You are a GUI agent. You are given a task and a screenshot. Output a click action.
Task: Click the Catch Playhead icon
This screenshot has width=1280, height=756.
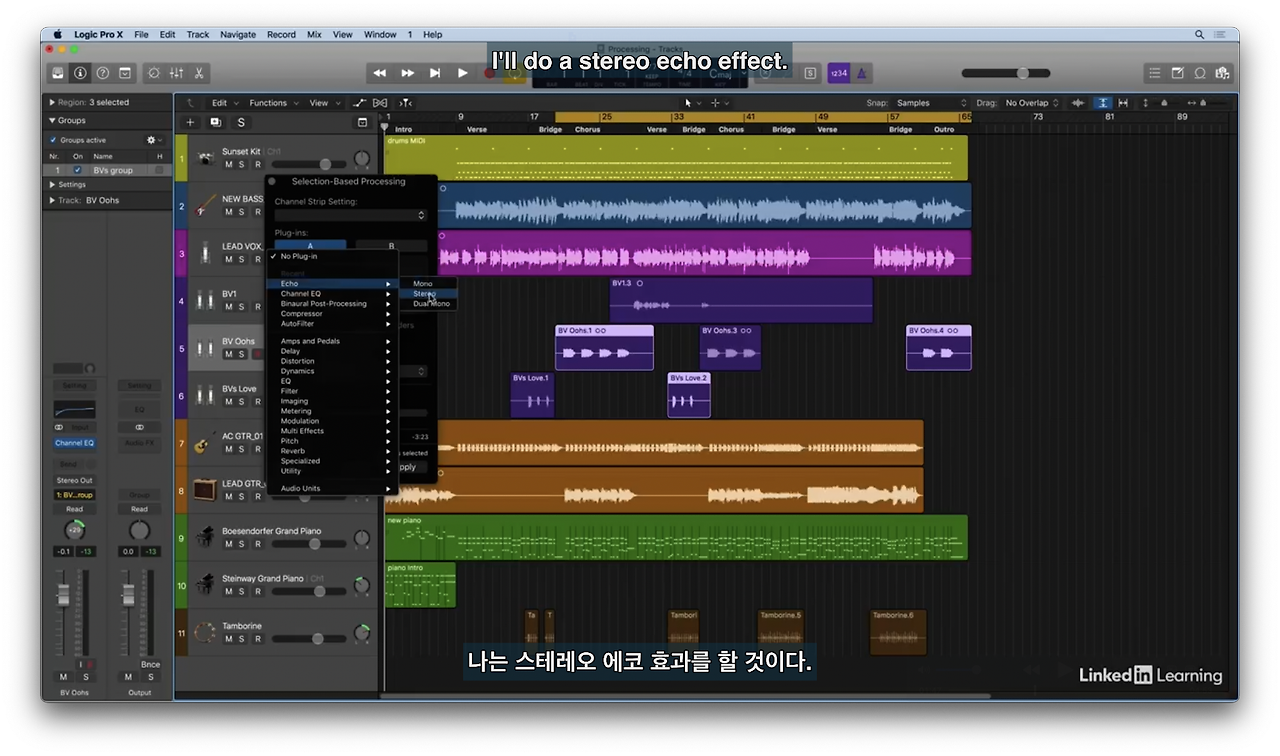tap(405, 103)
